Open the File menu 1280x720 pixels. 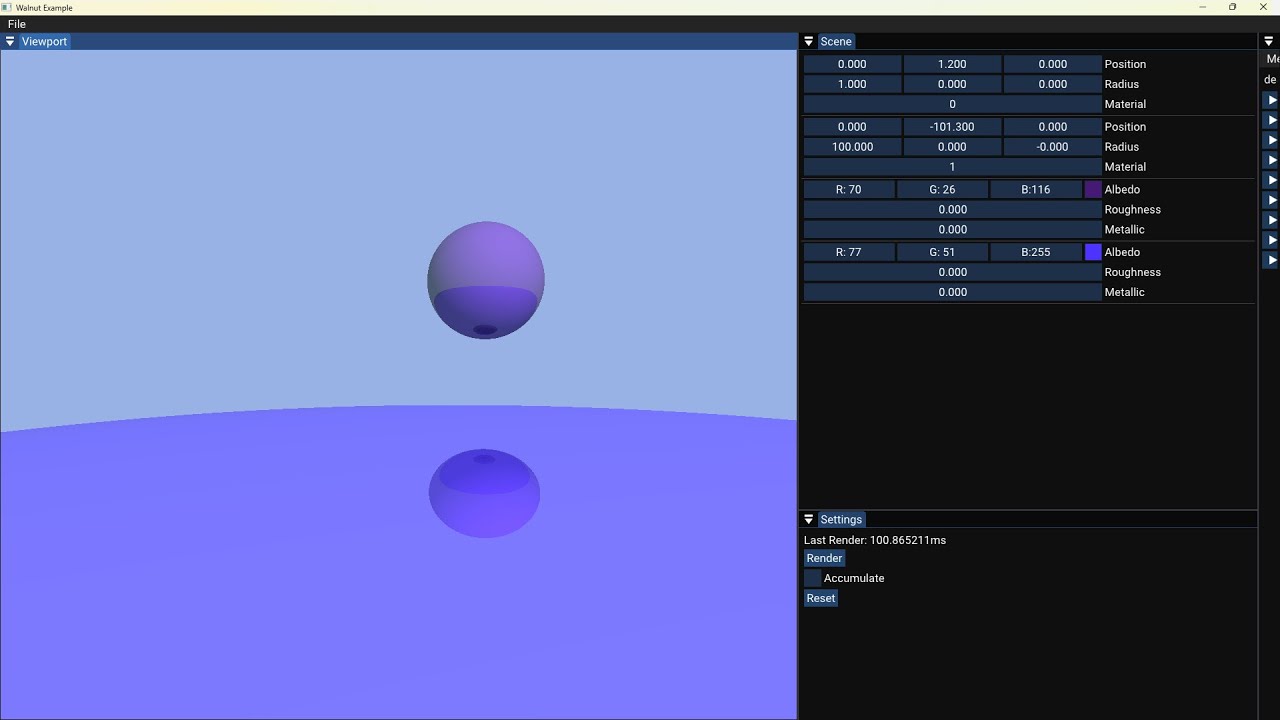17,24
